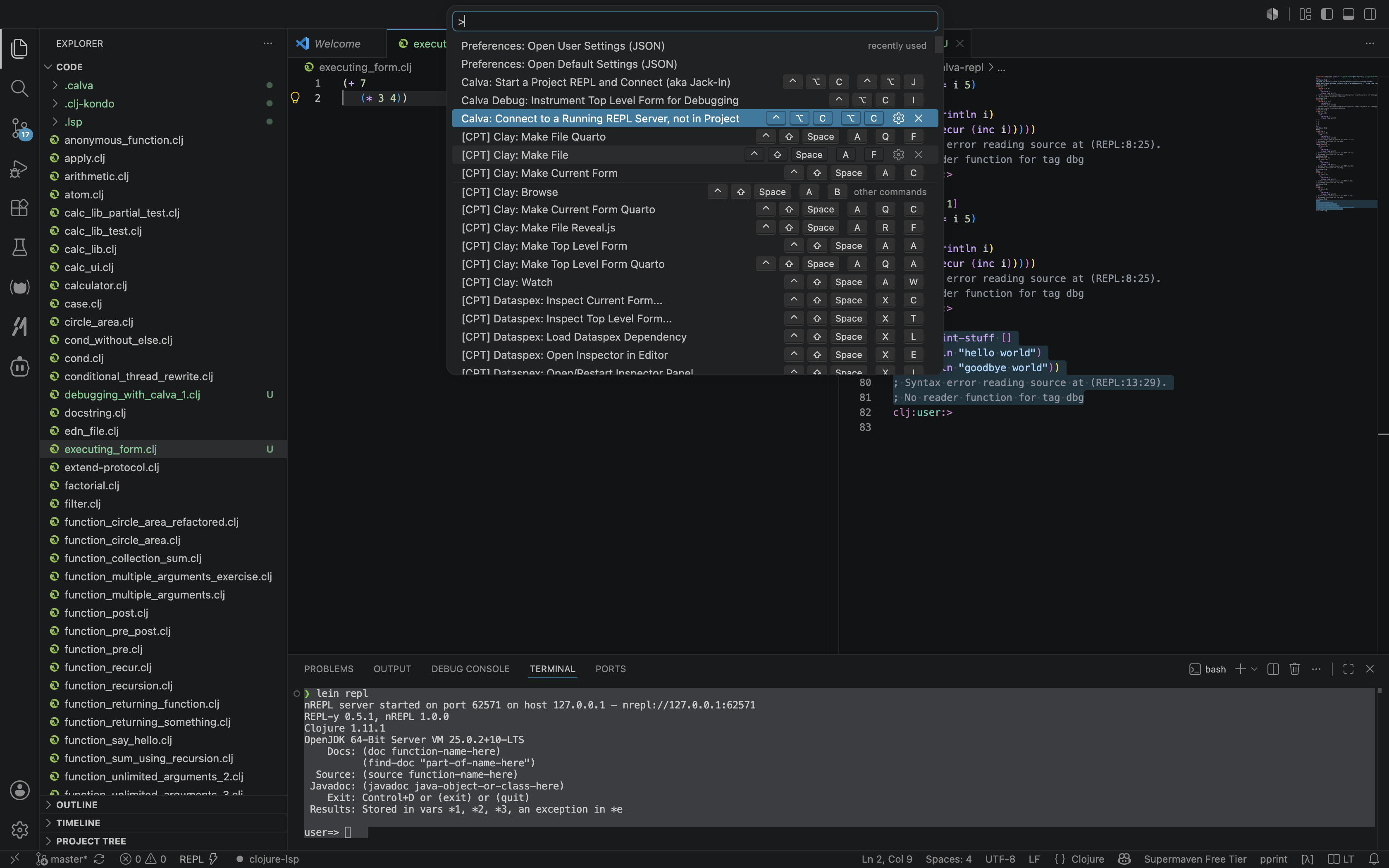The width and height of the screenshot is (1389, 868).
Task: Split the terminal panel
Action: (1272, 669)
